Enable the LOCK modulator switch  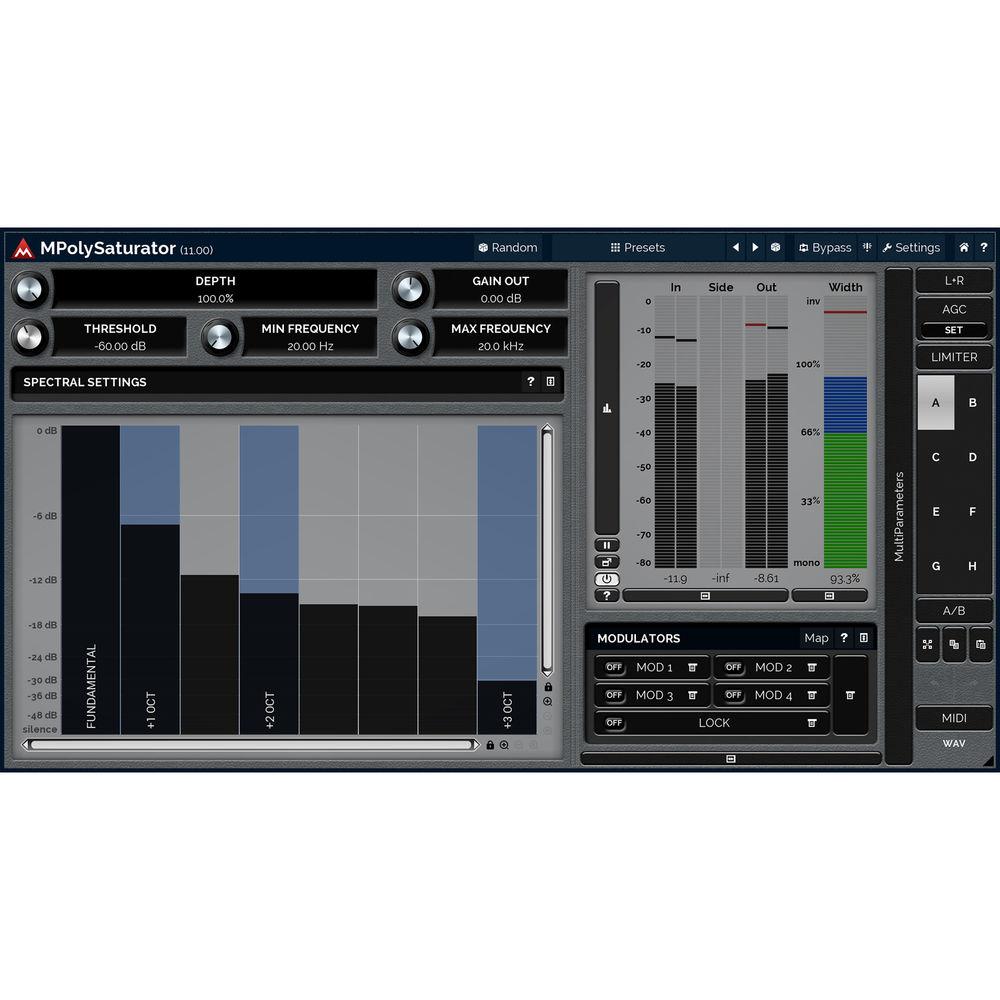point(614,723)
